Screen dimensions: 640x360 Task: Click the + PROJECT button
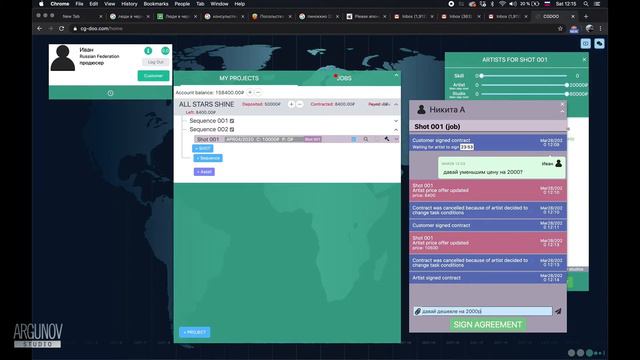click(195, 332)
